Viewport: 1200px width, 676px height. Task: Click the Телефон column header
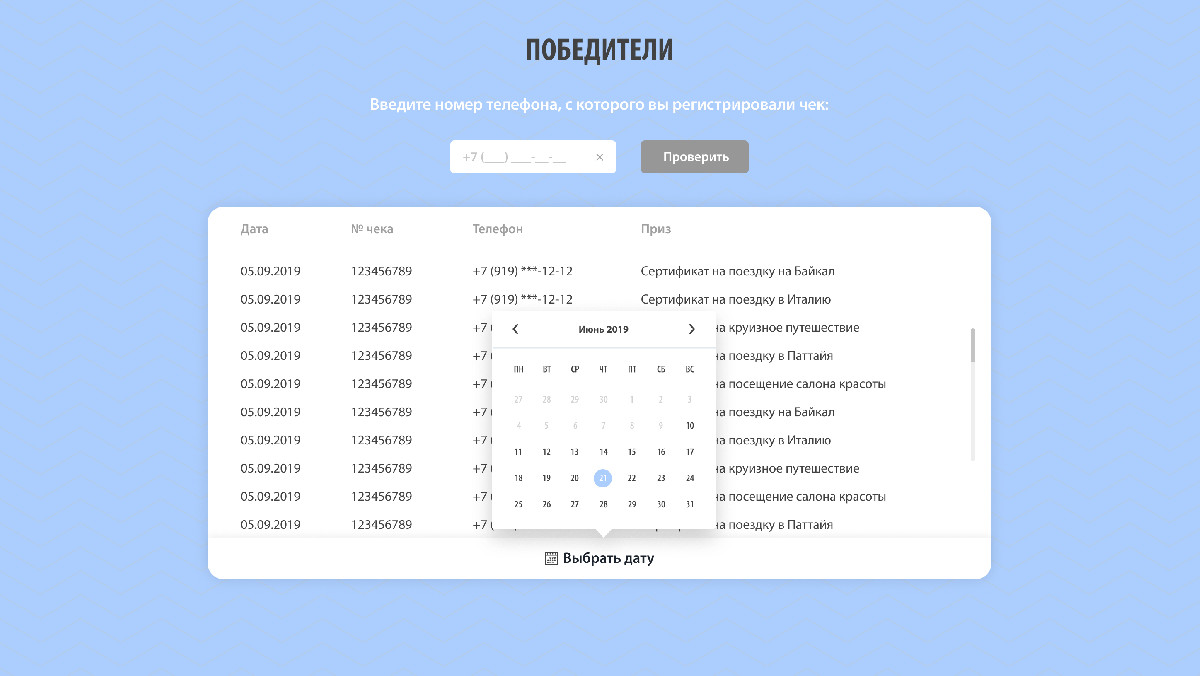[497, 229]
